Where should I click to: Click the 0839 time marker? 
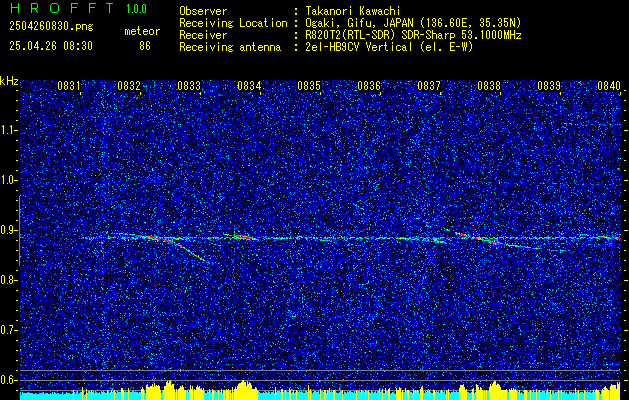point(549,85)
